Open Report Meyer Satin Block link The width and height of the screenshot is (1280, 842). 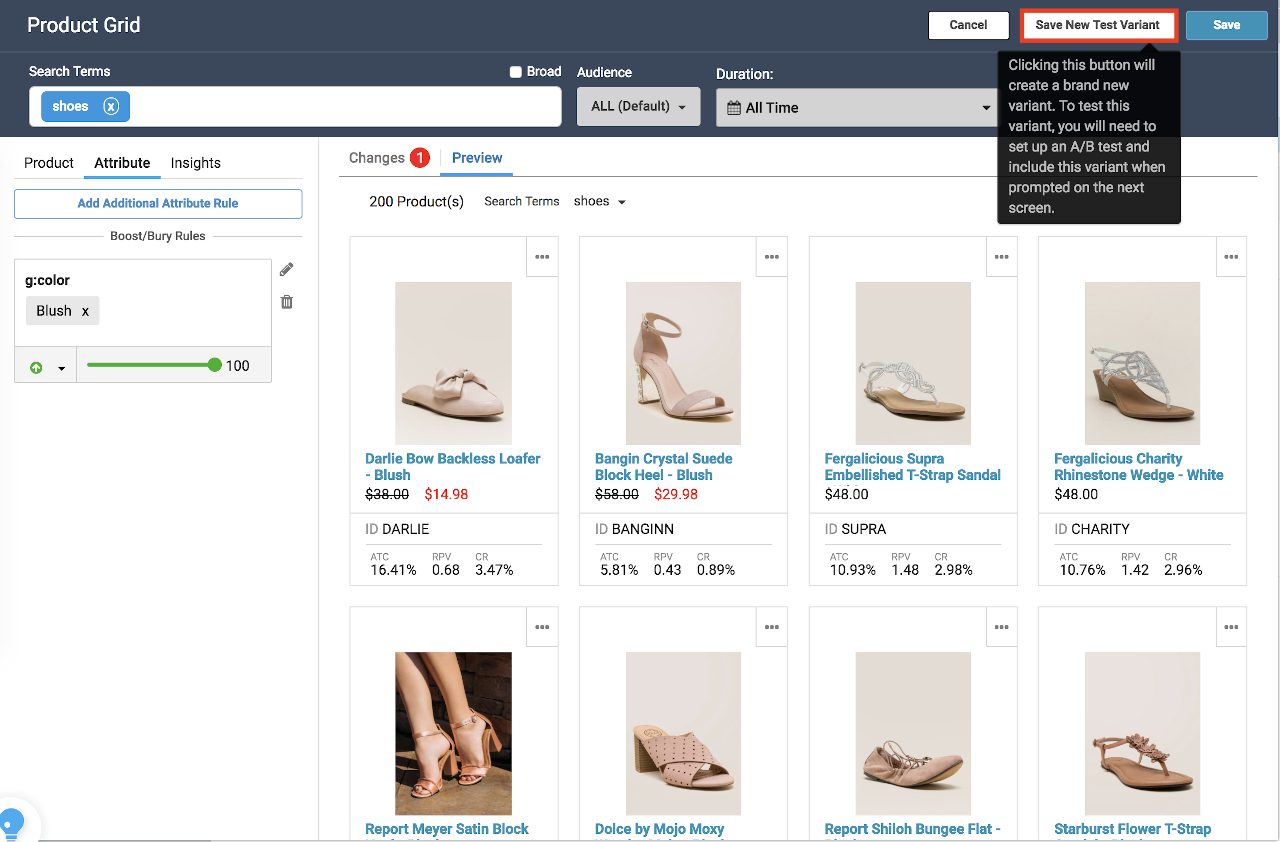[x=447, y=829]
